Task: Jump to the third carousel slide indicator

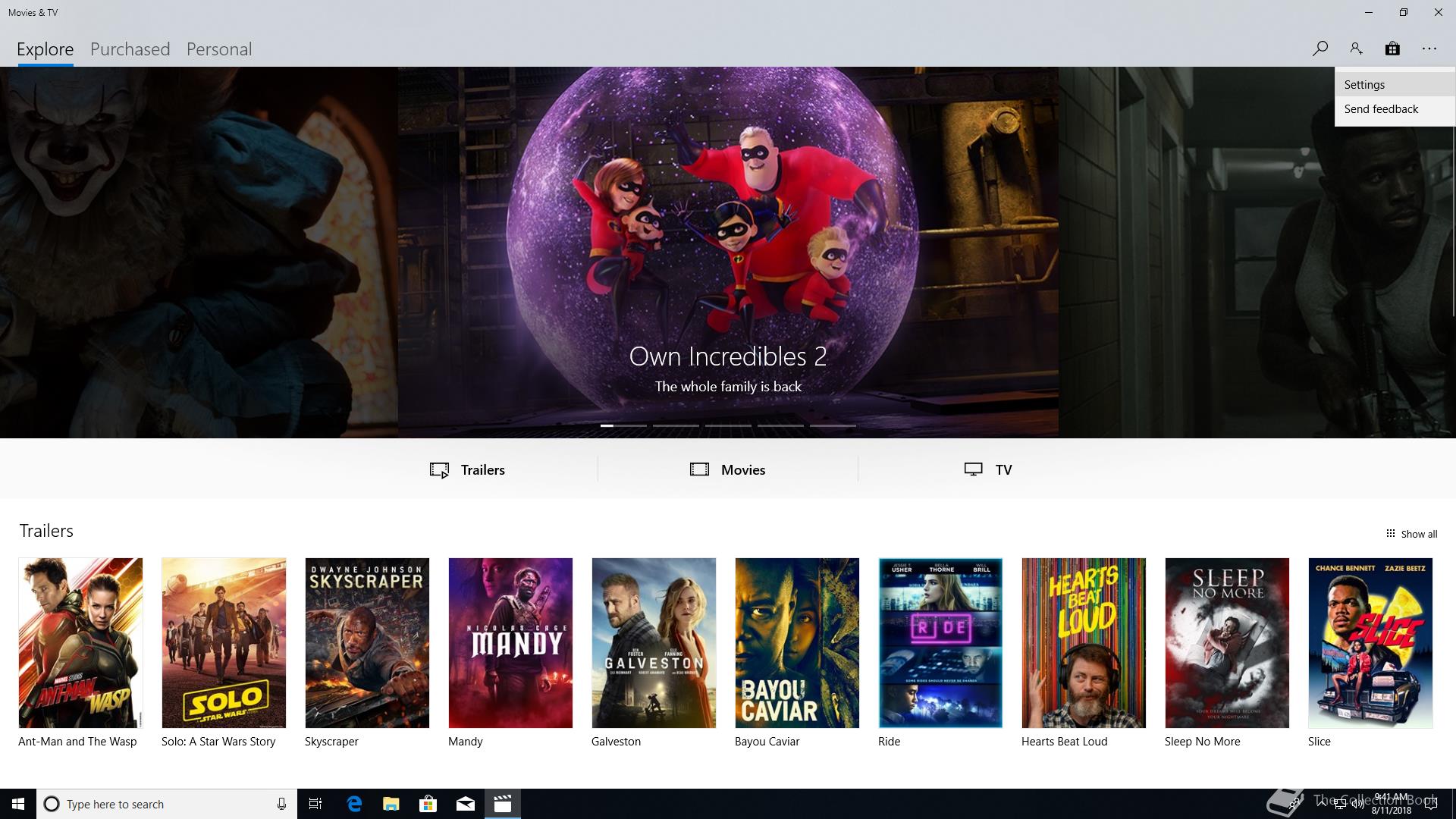Action: (x=728, y=425)
